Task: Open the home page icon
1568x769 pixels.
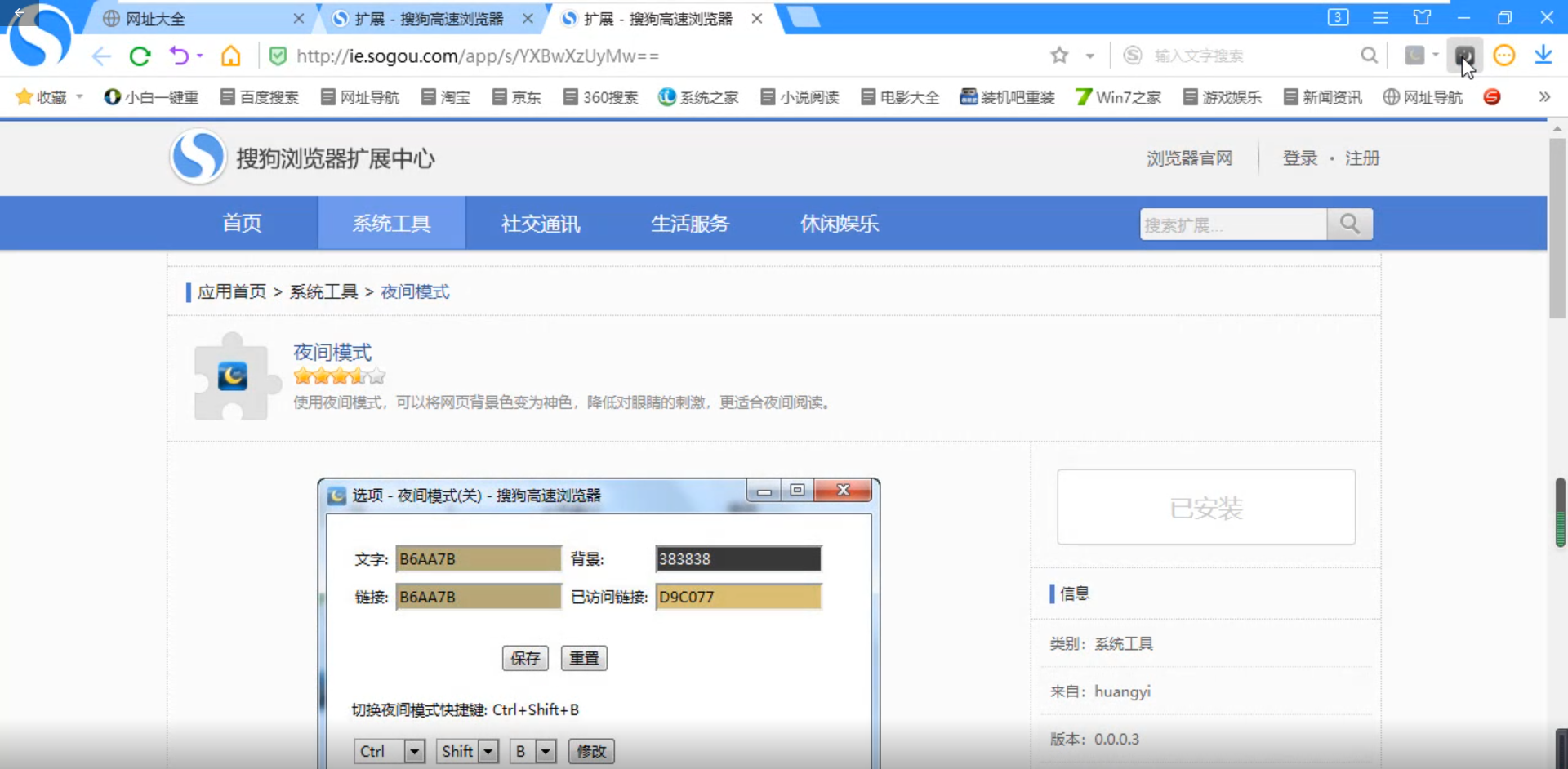Action: pyautogui.click(x=230, y=56)
